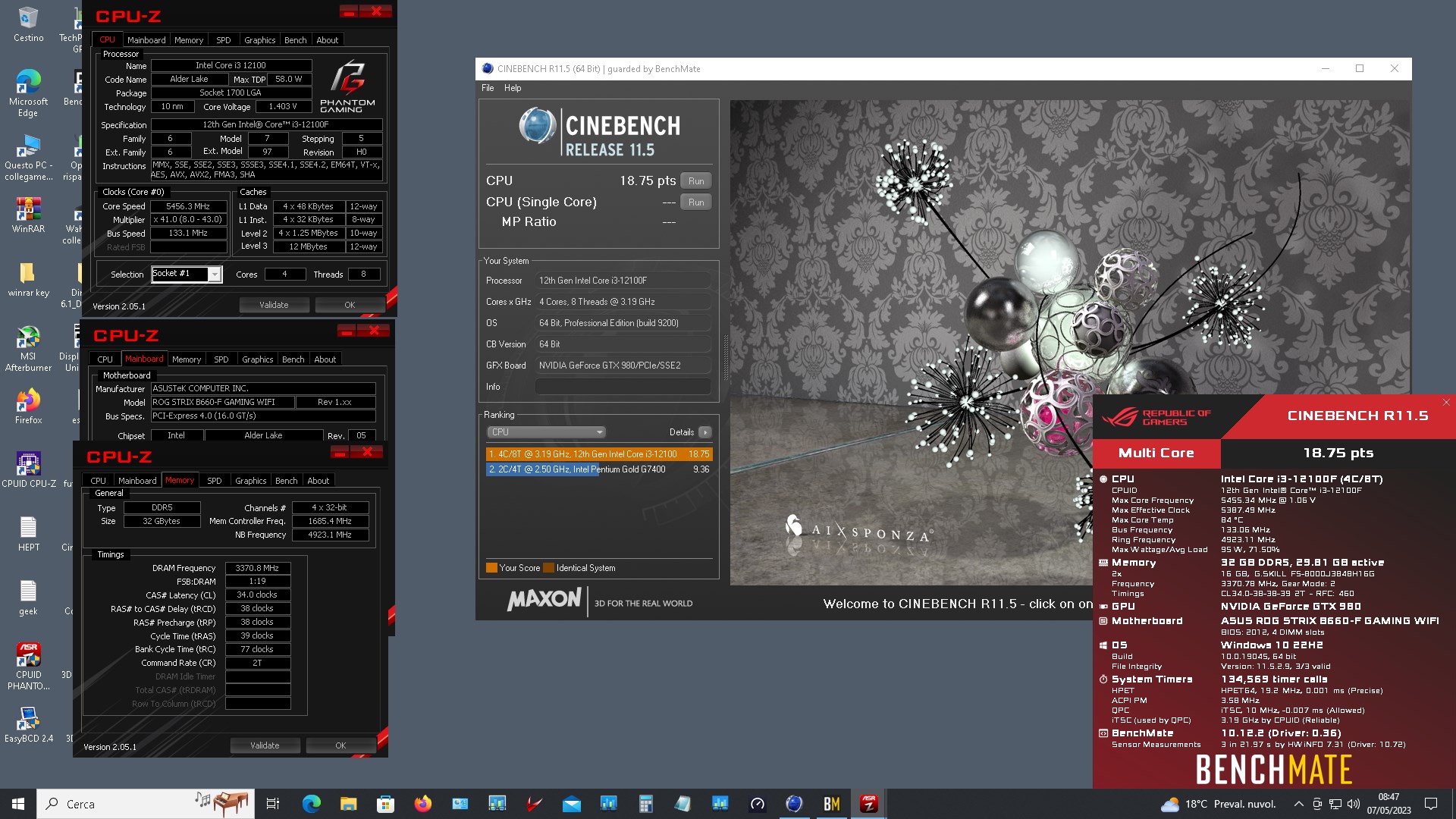Open Edge from the taskbar
The image size is (1456, 819).
312,804
